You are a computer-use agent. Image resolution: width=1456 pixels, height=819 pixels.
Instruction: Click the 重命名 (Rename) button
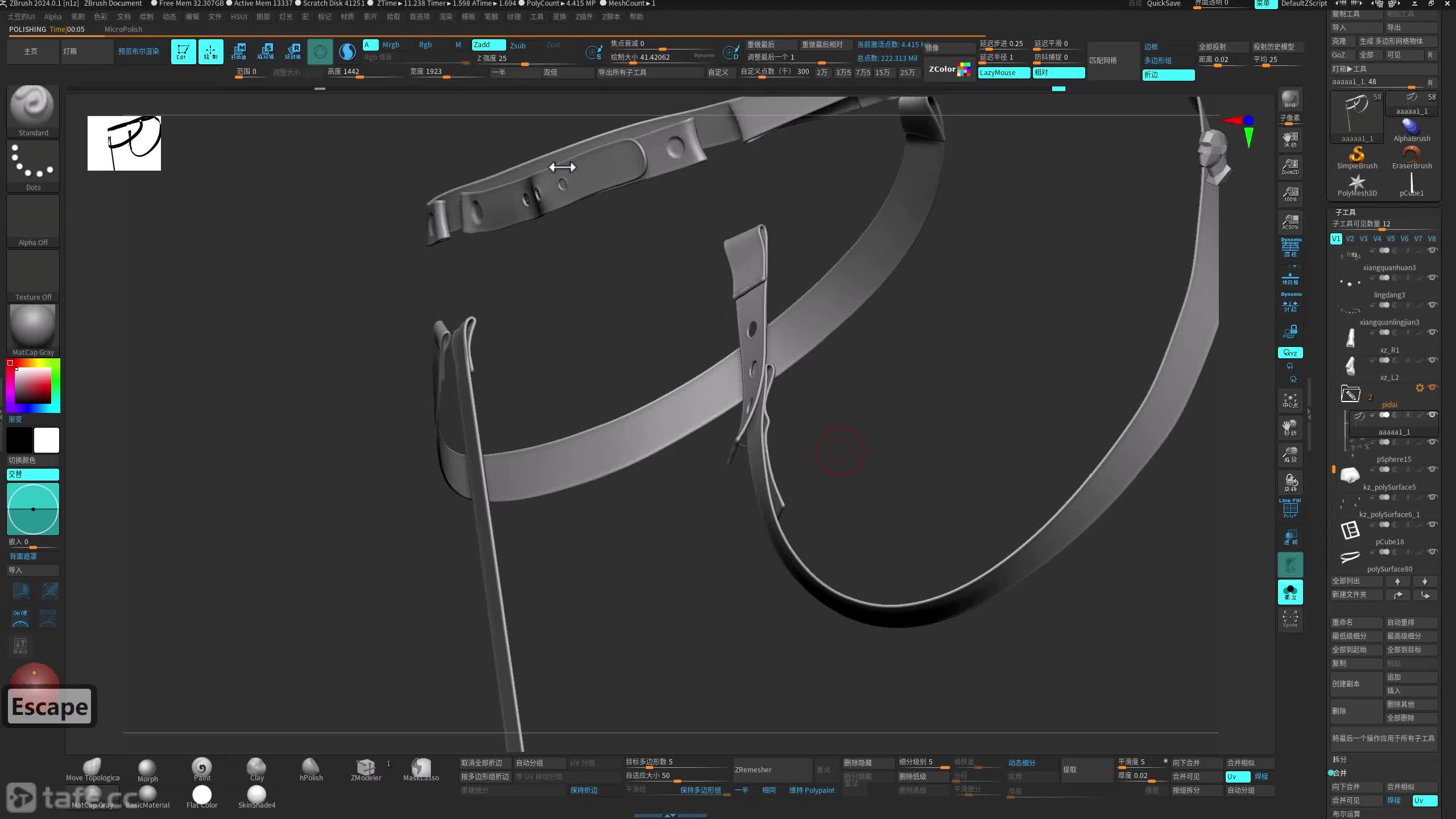(1356, 622)
